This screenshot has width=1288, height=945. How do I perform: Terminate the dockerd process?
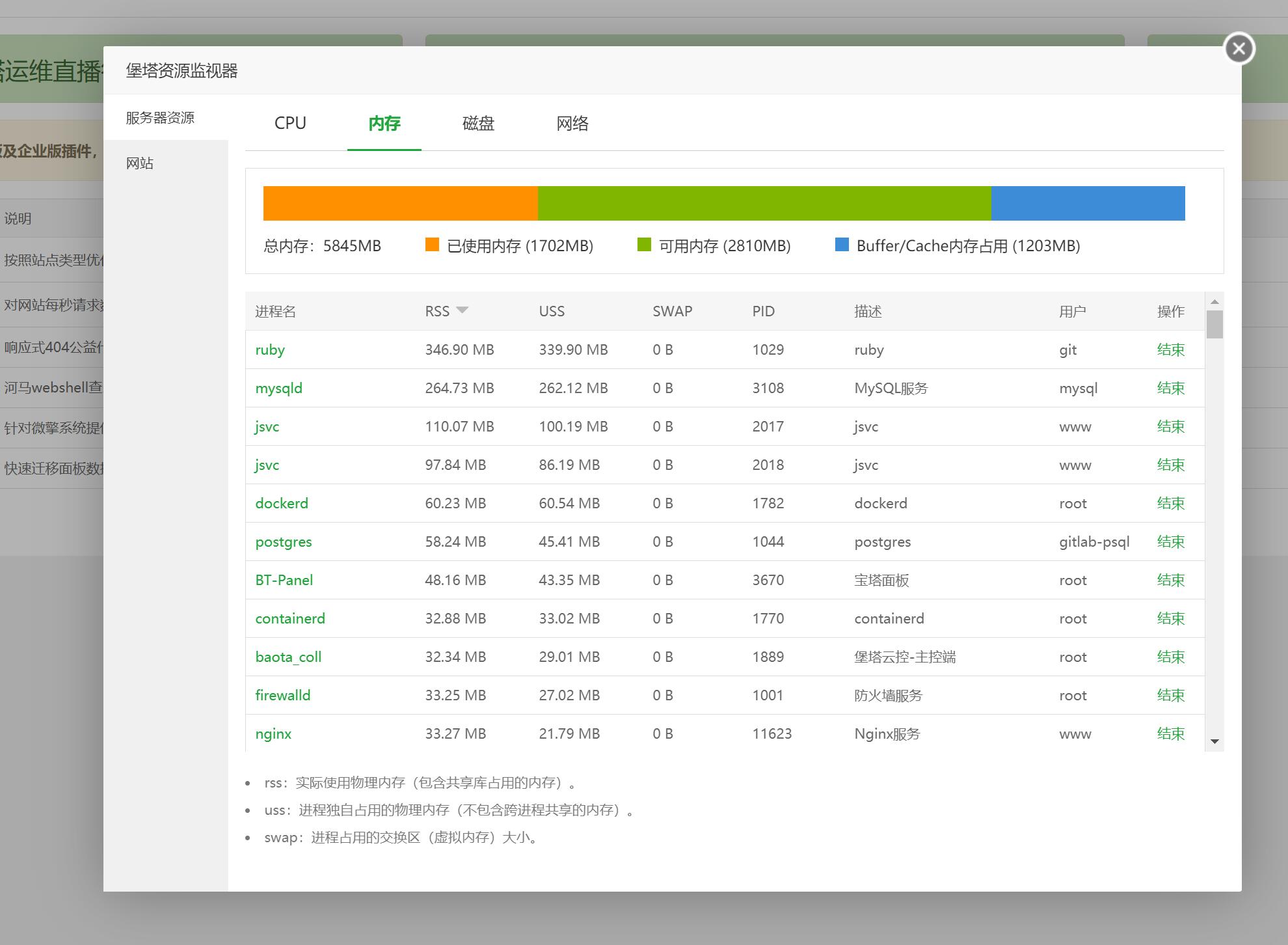pyautogui.click(x=1170, y=503)
